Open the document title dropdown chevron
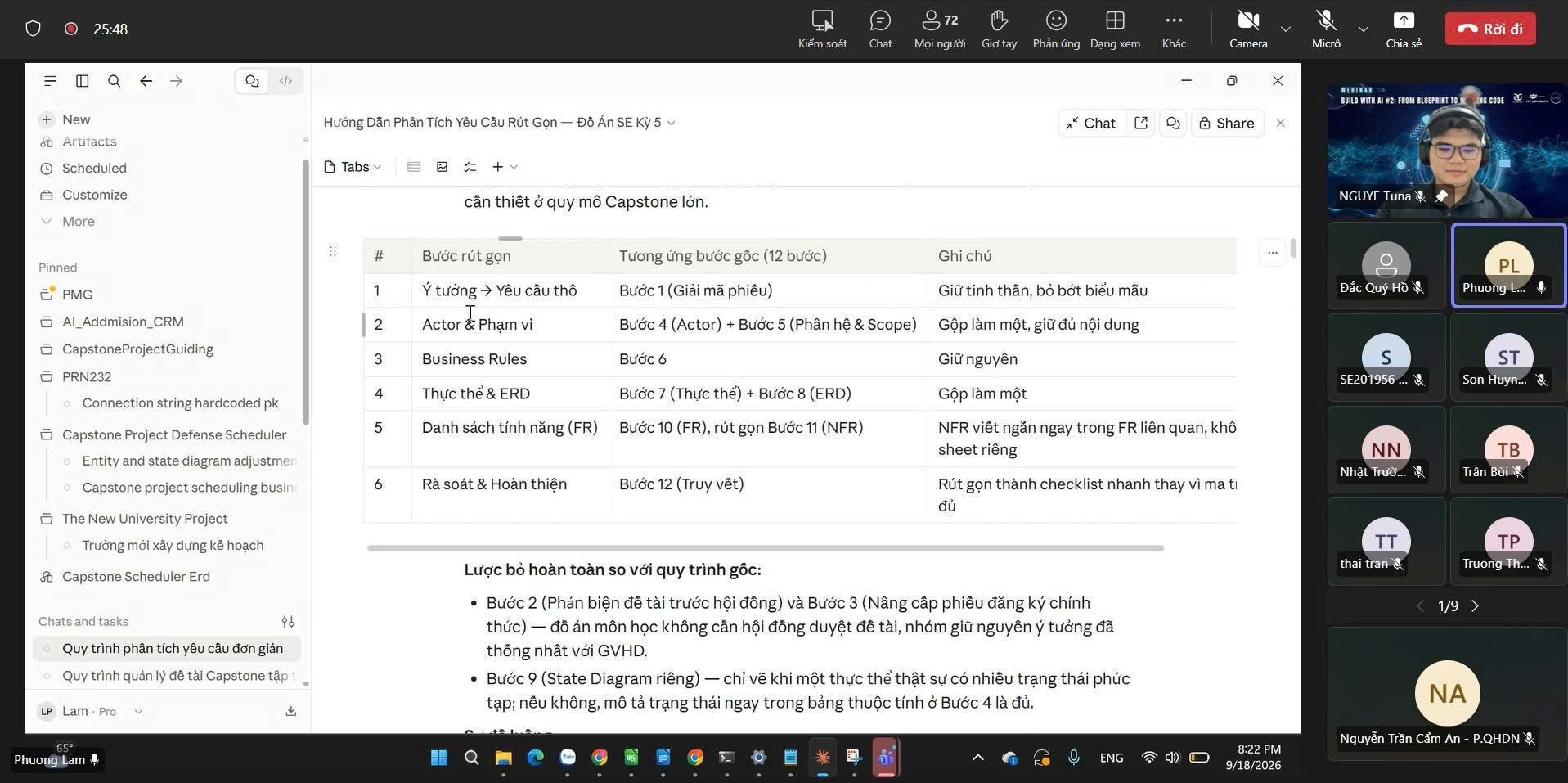1568x783 pixels. 672,123
